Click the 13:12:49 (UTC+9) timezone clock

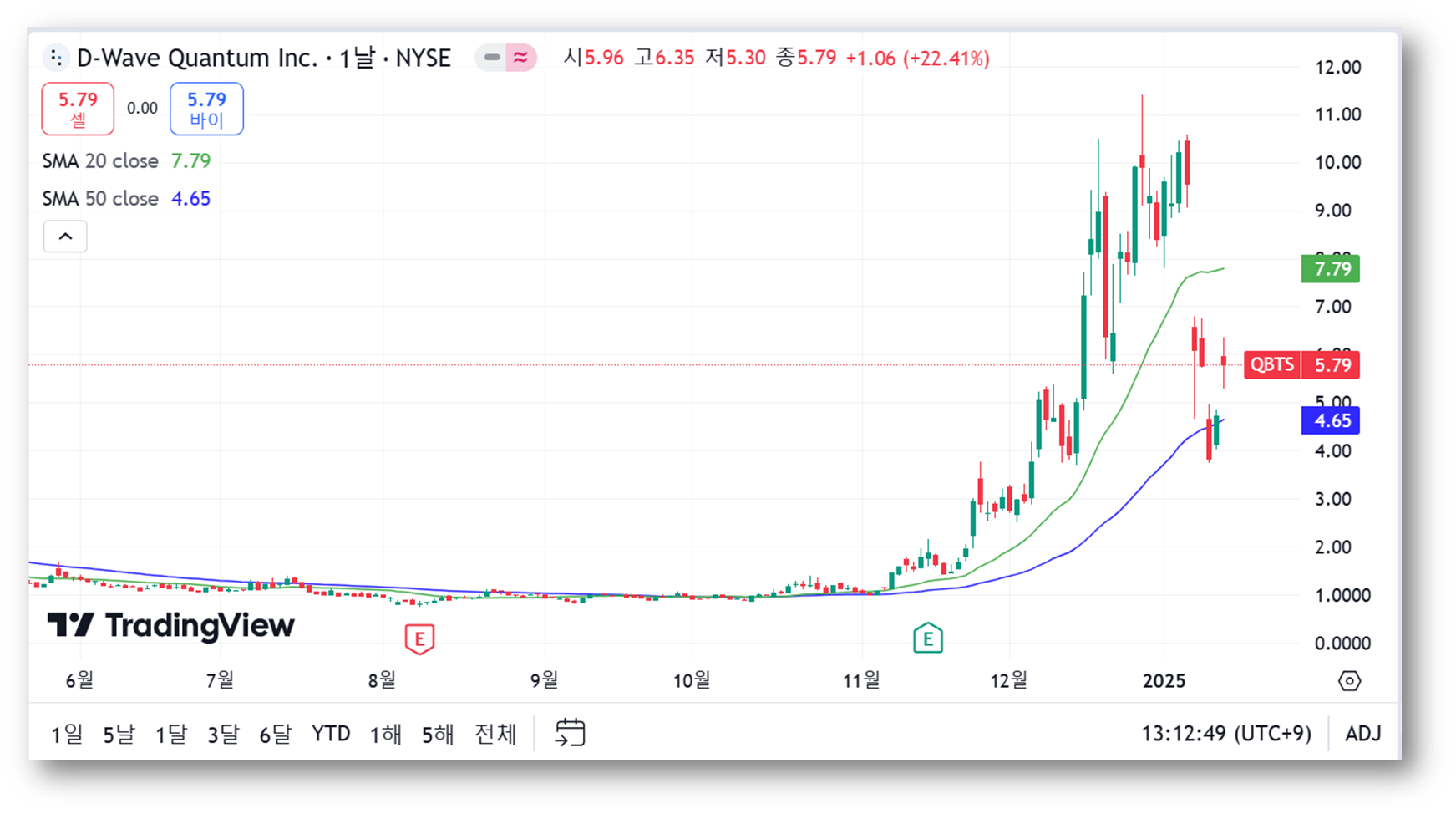click(x=1226, y=734)
